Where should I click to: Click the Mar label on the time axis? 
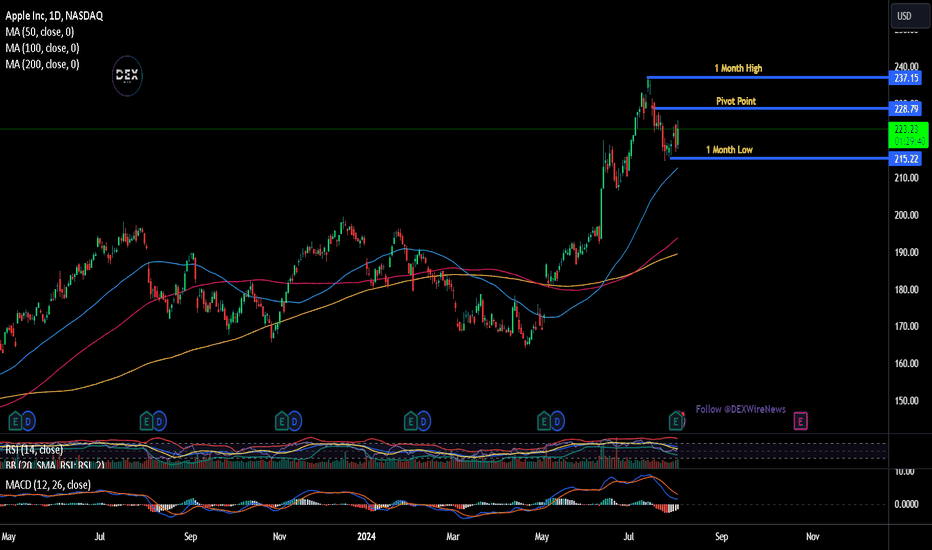[453, 536]
